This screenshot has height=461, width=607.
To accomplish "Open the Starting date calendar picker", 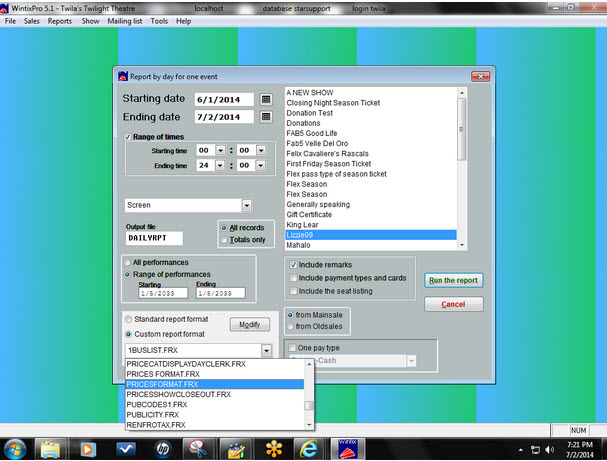I will click(266, 99).
